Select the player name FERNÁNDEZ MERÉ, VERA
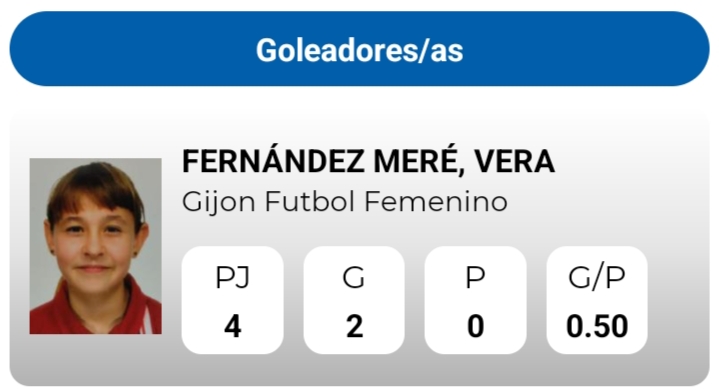719x390 pixels. pos(368,161)
